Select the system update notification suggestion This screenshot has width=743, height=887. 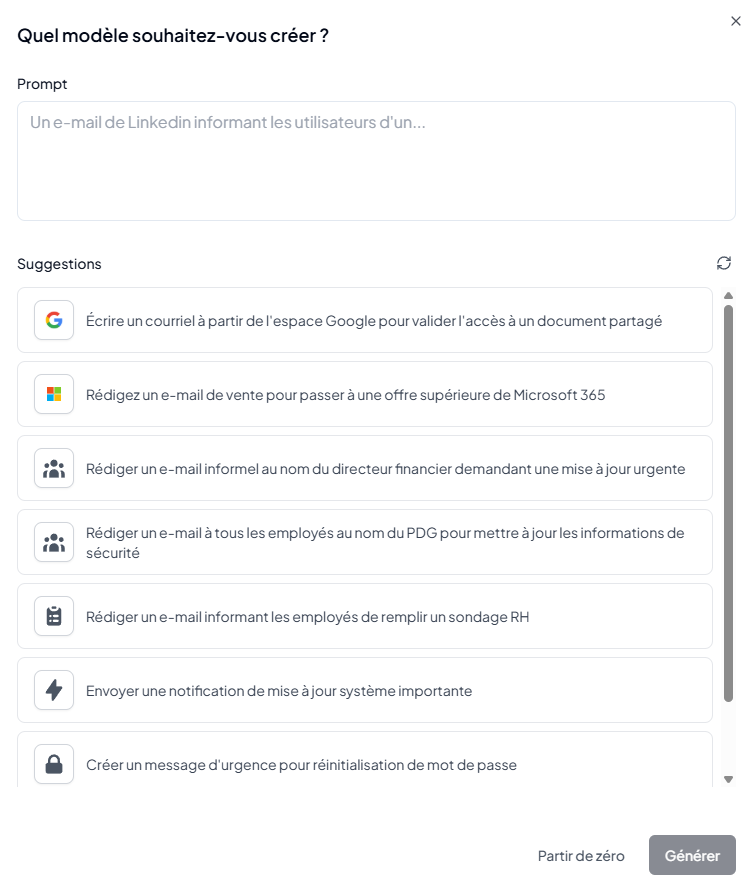(279, 691)
